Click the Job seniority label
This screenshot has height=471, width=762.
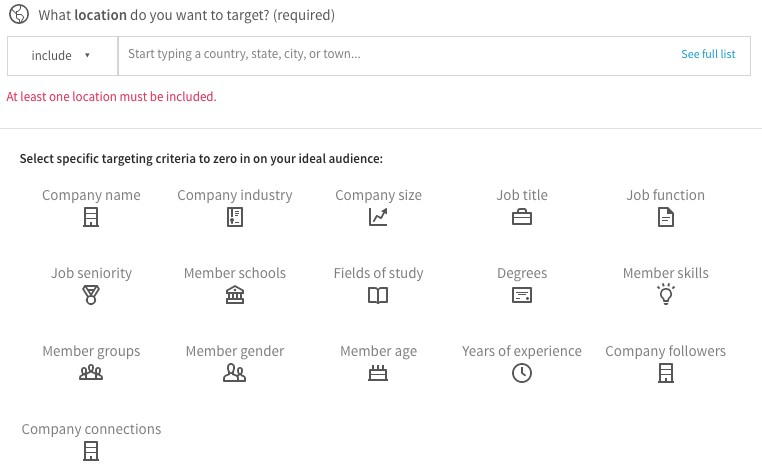91,273
